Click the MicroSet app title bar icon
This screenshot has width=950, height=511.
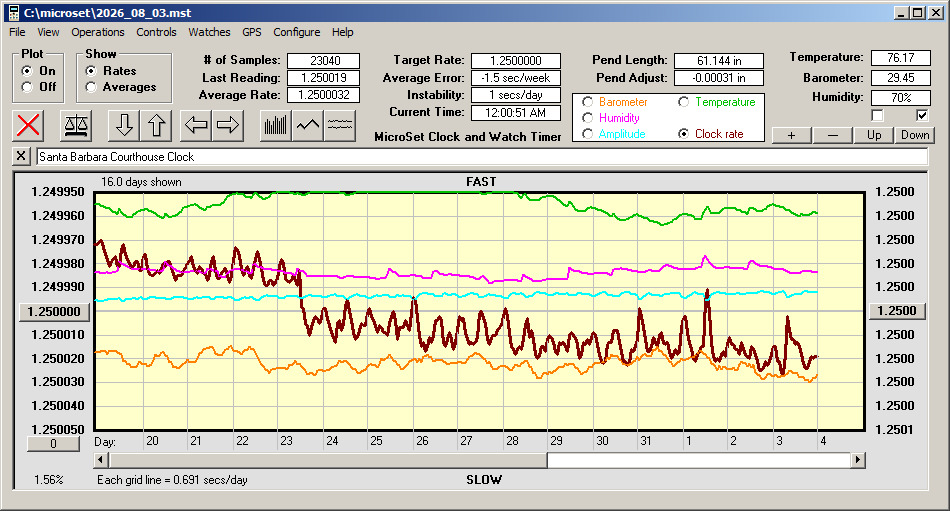(x=13, y=13)
